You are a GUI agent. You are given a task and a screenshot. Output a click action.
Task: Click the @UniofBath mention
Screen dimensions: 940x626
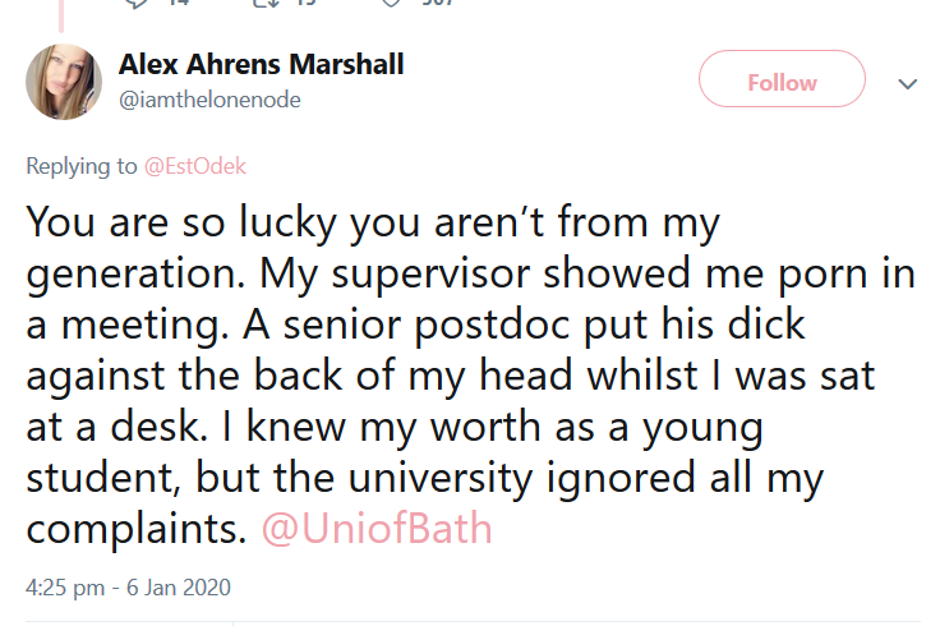click(x=377, y=529)
